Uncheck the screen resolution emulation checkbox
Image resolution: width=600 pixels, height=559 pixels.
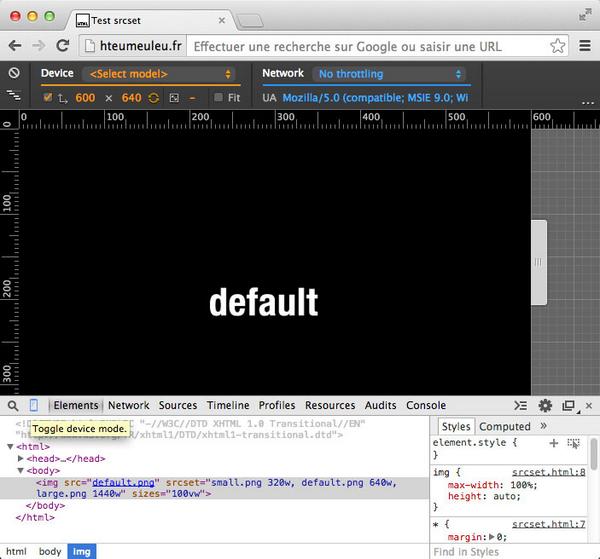[48, 98]
